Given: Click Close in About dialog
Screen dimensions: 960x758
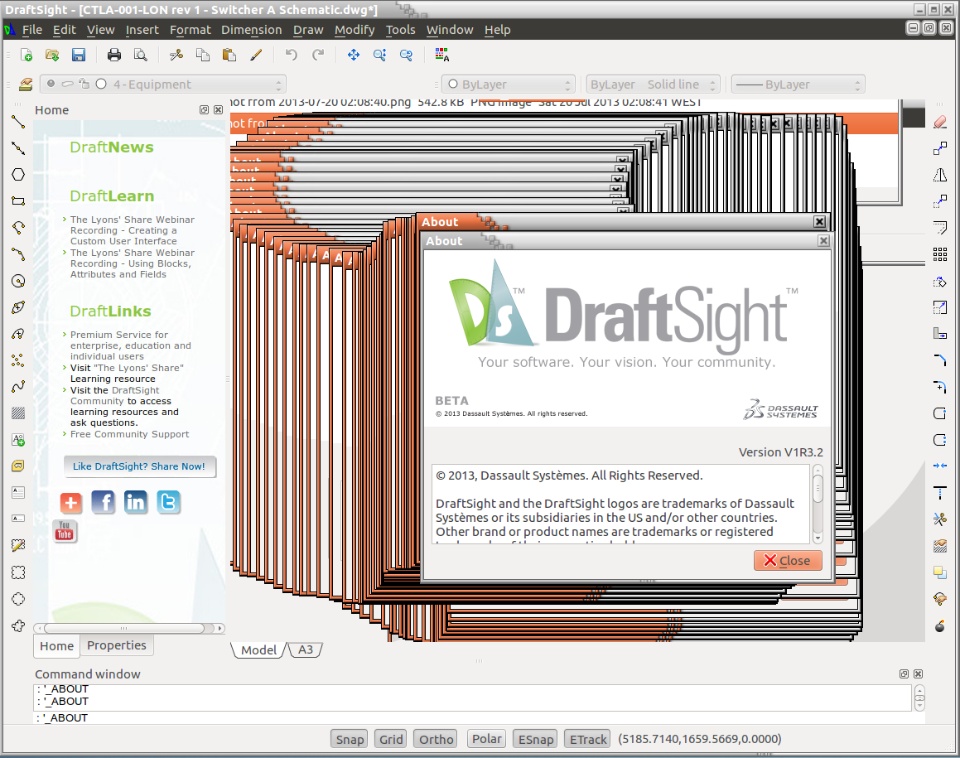Looking at the screenshot, I should click(x=788, y=560).
